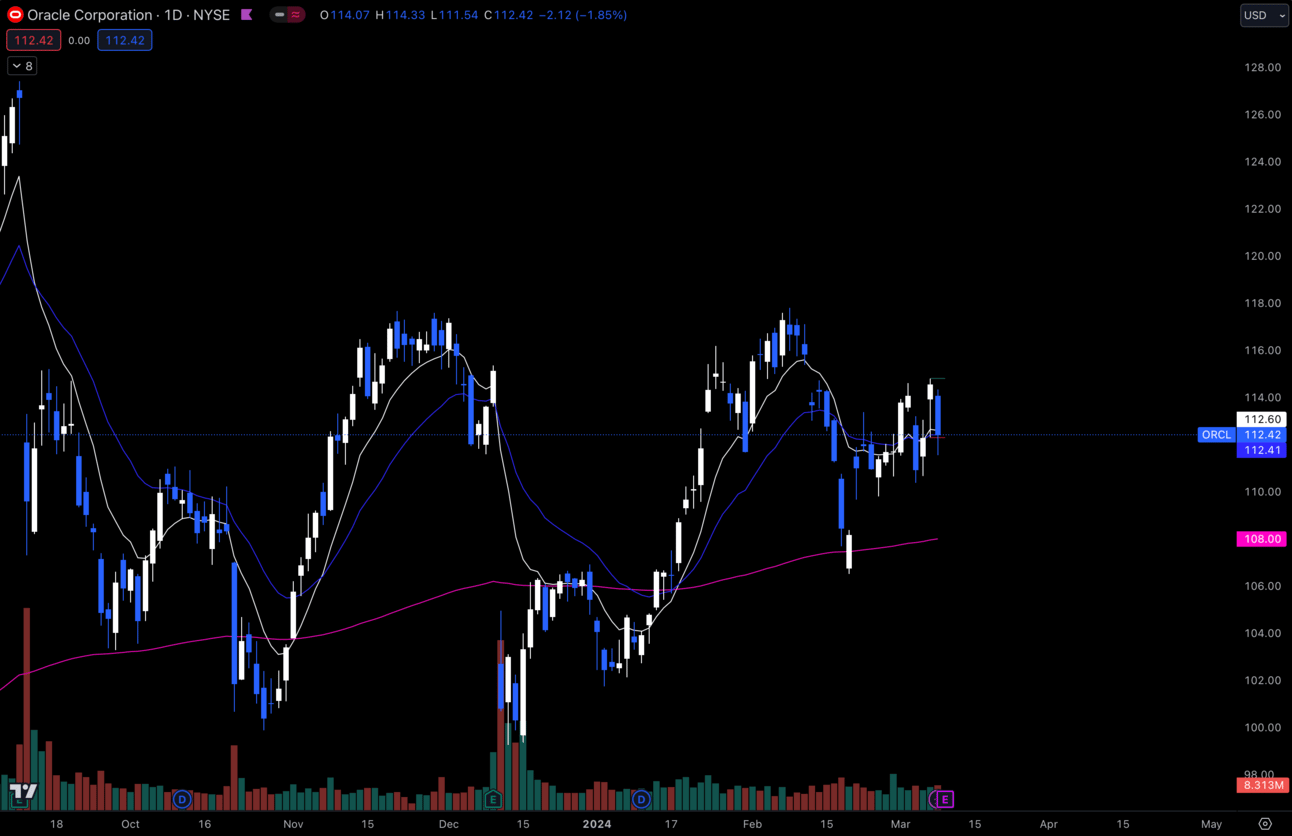Open the TradingView logo at the chart's bottom left

point(23,792)
